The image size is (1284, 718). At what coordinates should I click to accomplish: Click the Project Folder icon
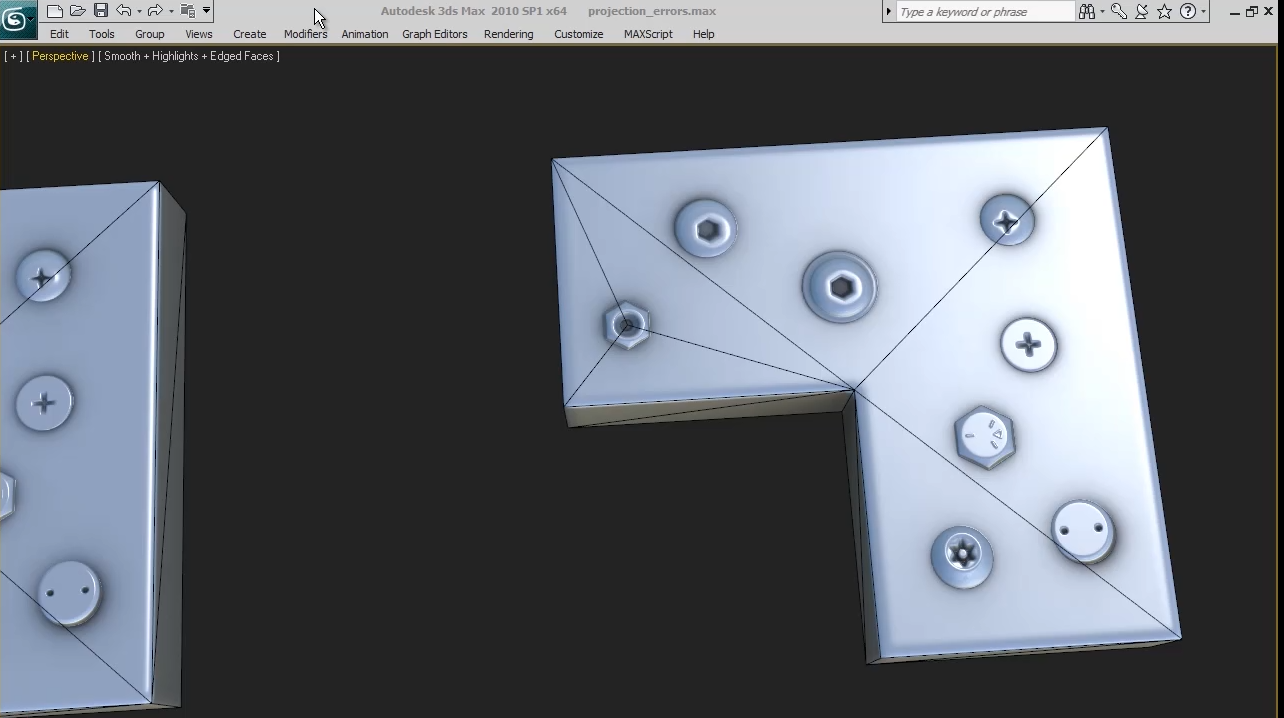[x=187, y=11]
